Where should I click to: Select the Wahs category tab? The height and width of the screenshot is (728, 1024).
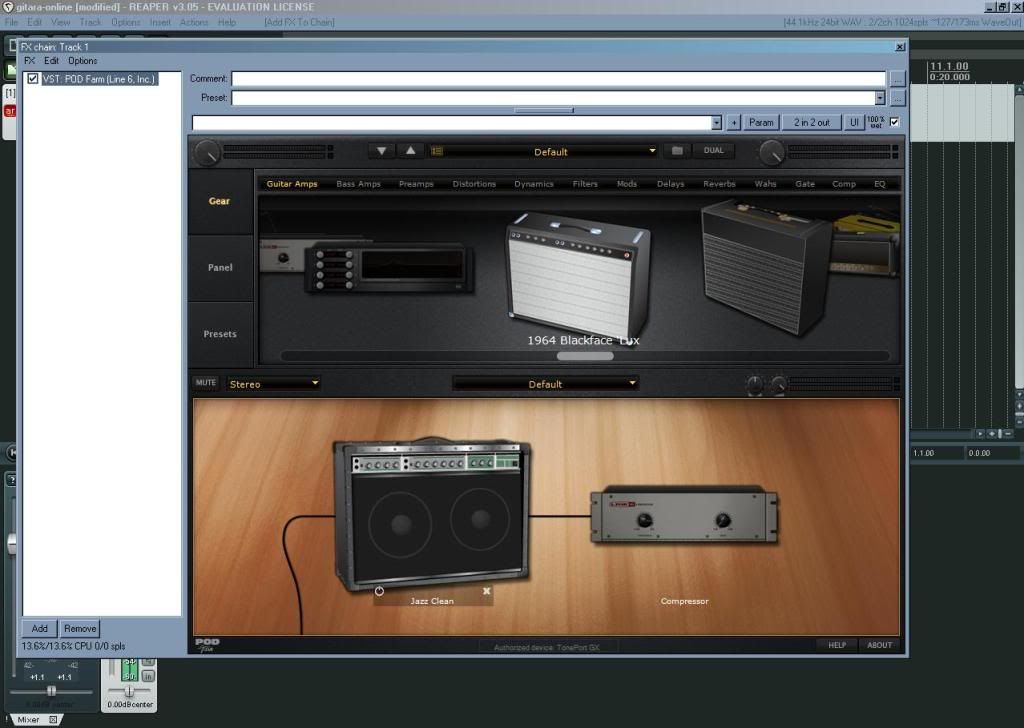765,184
